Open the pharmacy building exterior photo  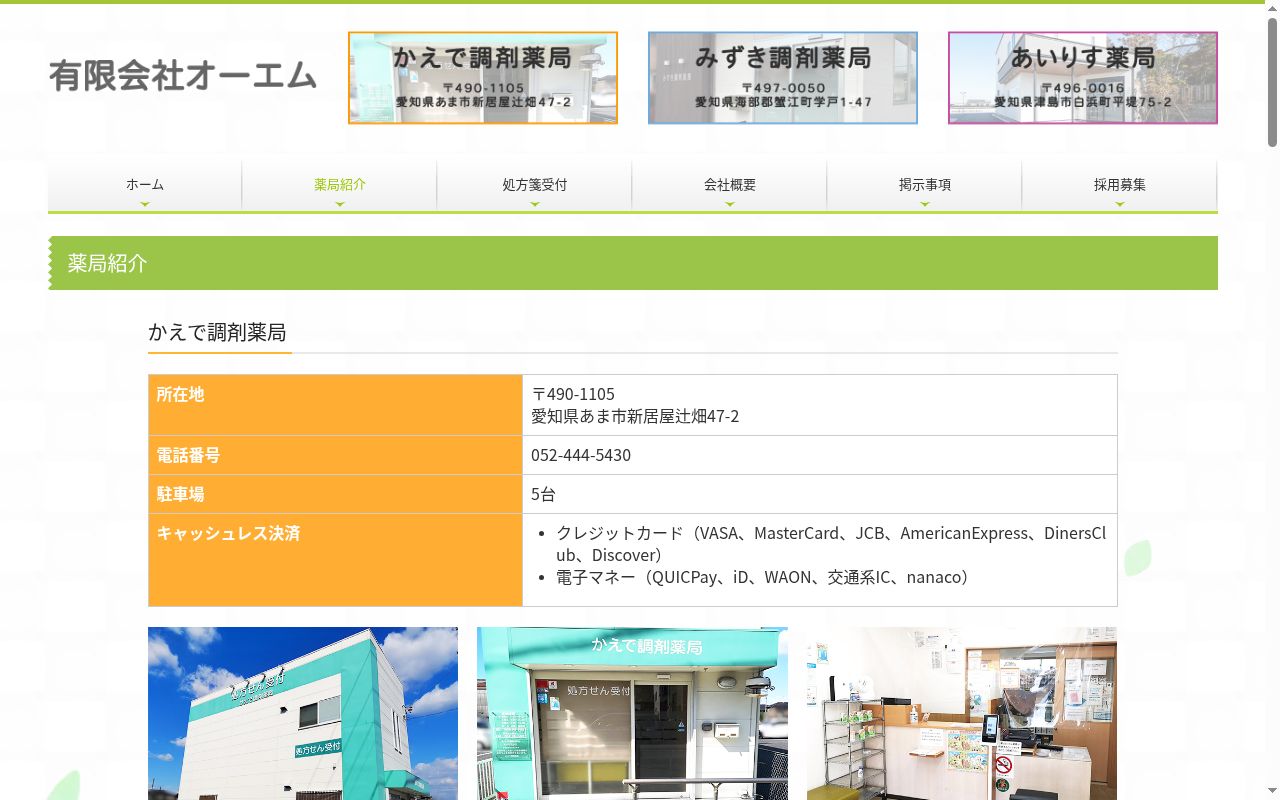[x=303, y=713]
